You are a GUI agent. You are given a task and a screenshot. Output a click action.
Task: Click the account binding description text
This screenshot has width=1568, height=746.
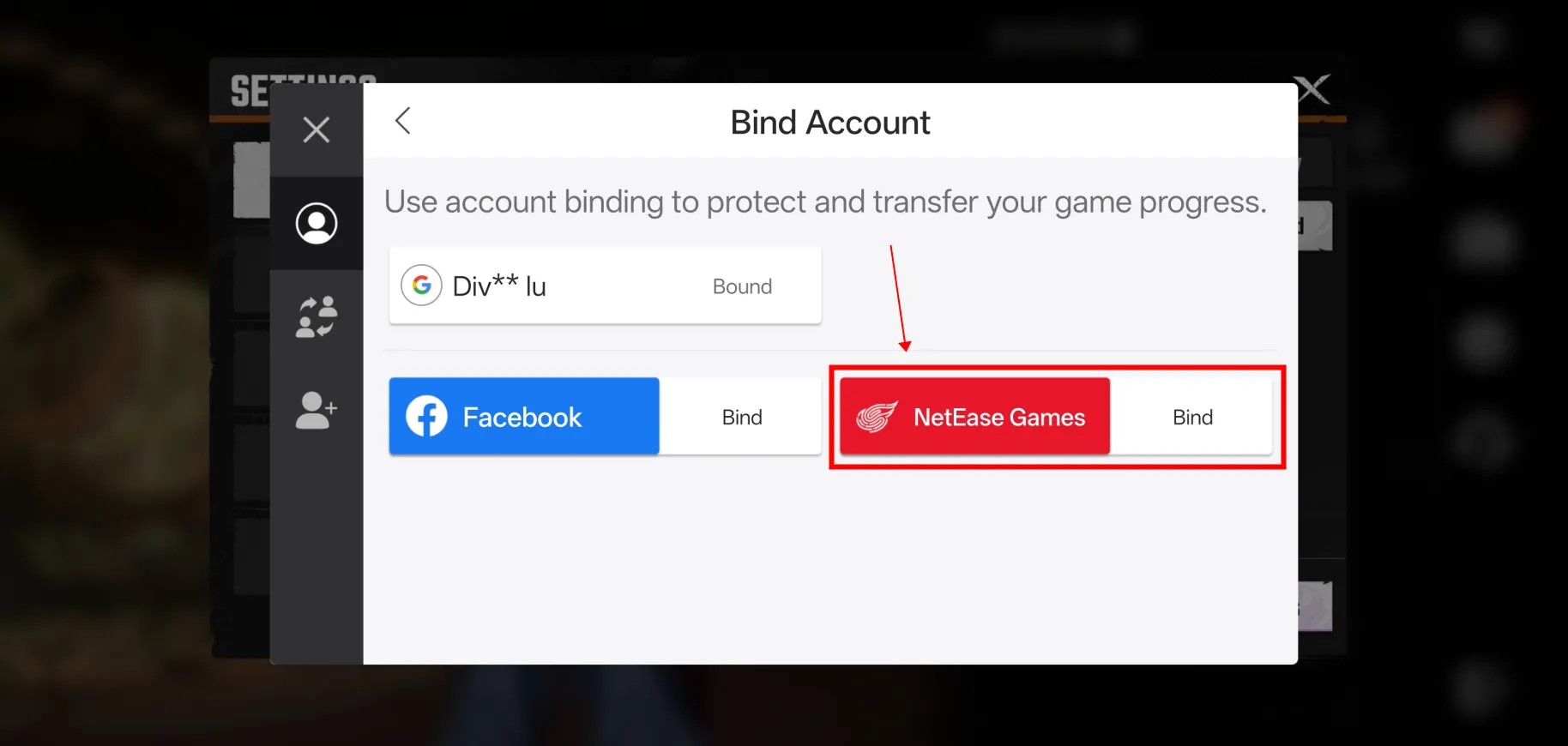(x=825, y=202)
